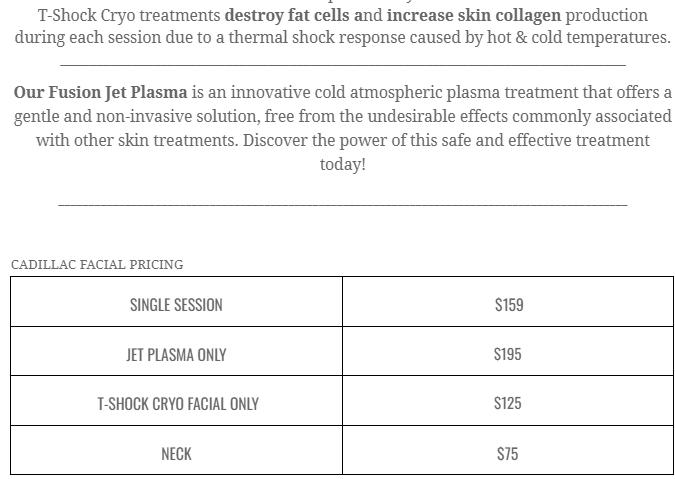This screenshot has height=479, width=675.
Task: Click the $125 price cell
Action: click(508, 401)
